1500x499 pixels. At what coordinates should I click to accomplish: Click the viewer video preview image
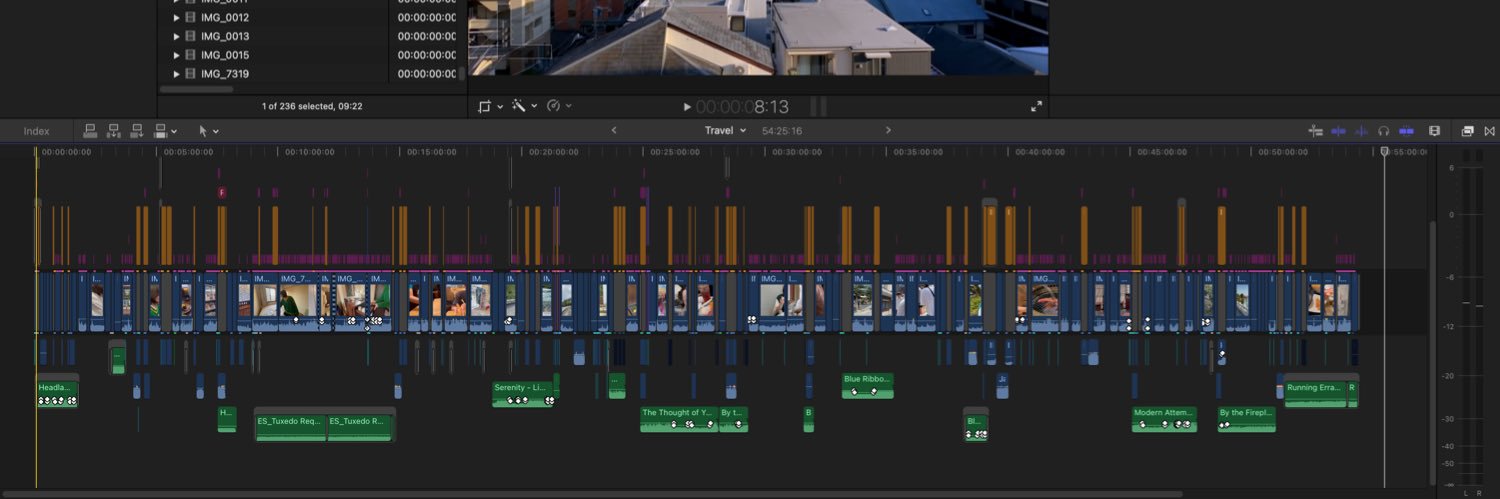(x=758, y=37)
